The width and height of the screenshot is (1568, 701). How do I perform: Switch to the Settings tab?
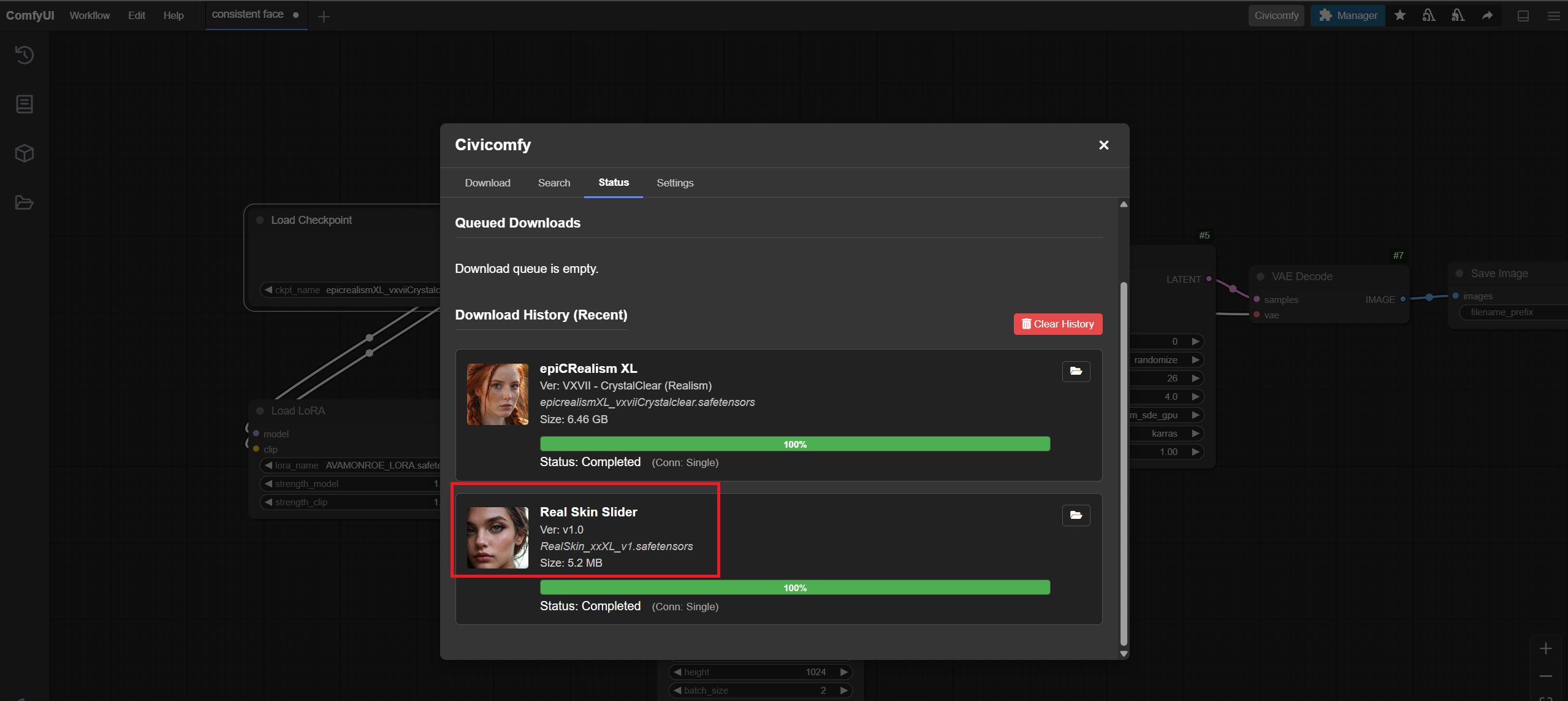tap(675, 183)
